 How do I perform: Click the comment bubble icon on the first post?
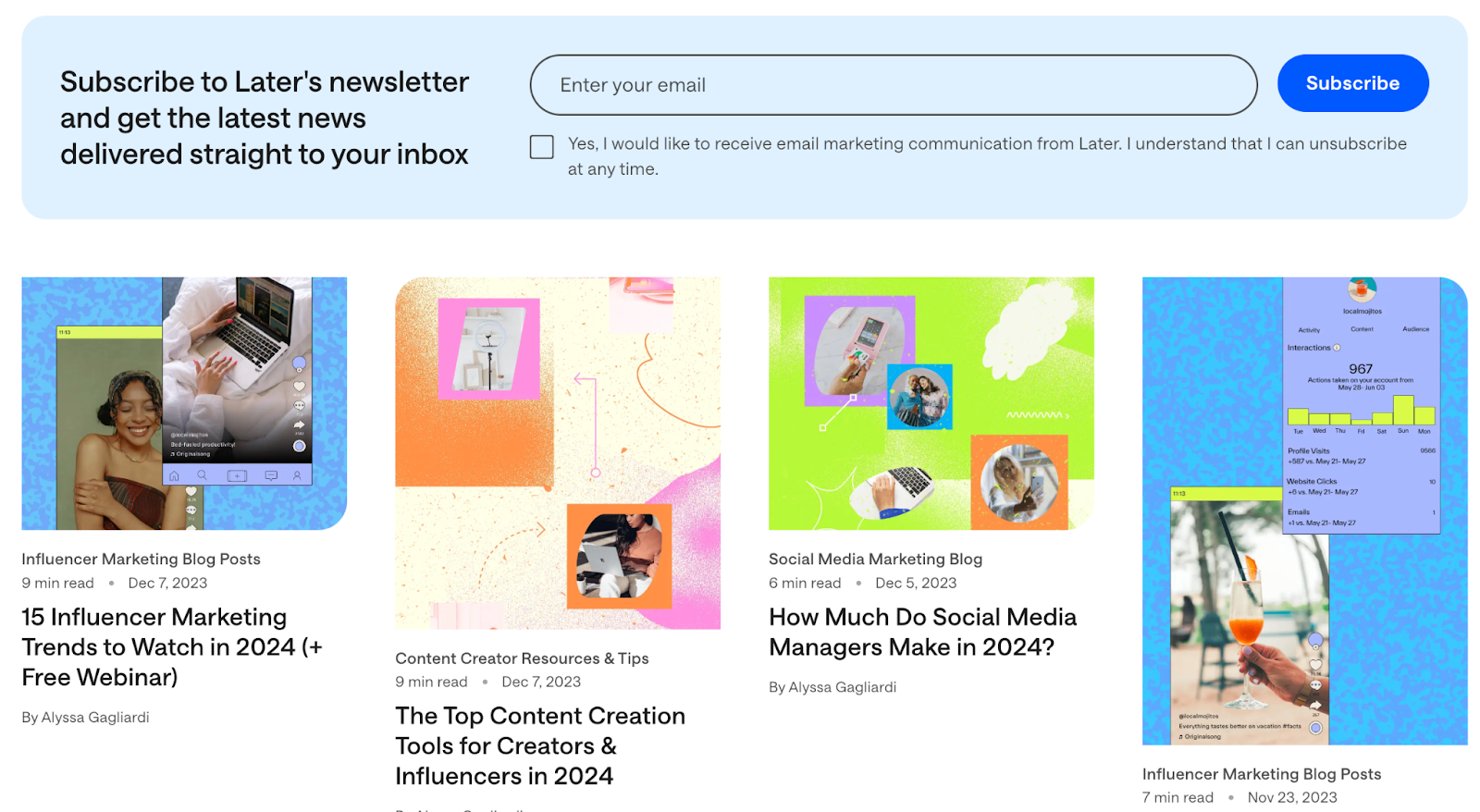click(300, 405)
